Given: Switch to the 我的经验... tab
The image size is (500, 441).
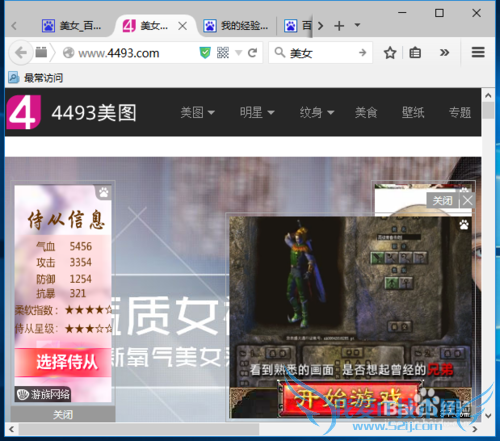Looking at the screenshot, I should 236,26.
